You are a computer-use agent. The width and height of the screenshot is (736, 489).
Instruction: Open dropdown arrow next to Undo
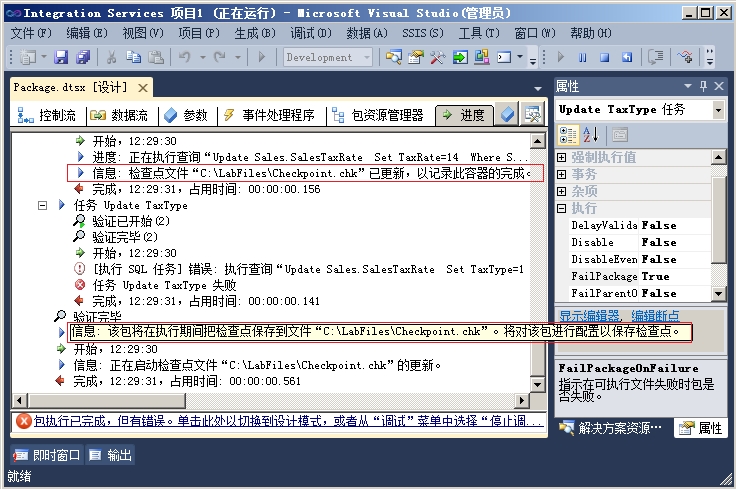[203, 57]
